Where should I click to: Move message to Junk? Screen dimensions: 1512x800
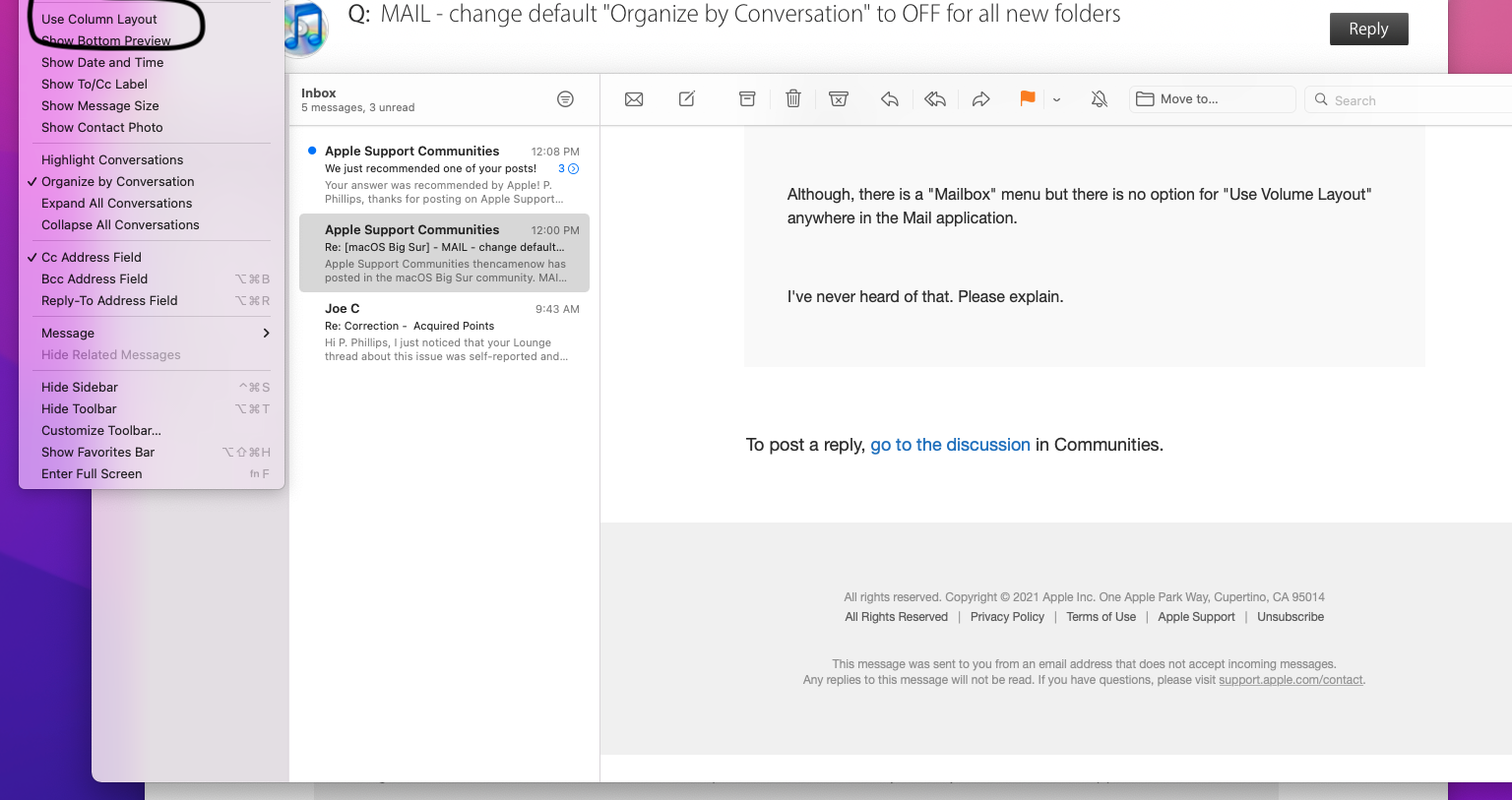point(839,98)
